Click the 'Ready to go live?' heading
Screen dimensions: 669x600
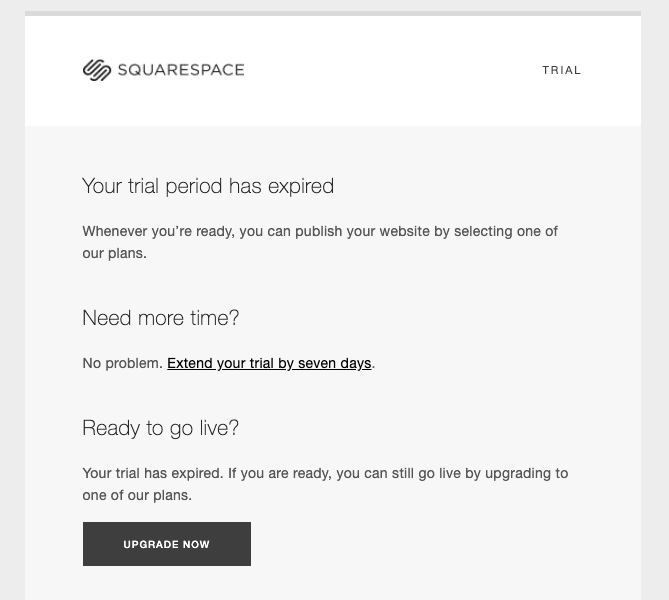point(160,428)
